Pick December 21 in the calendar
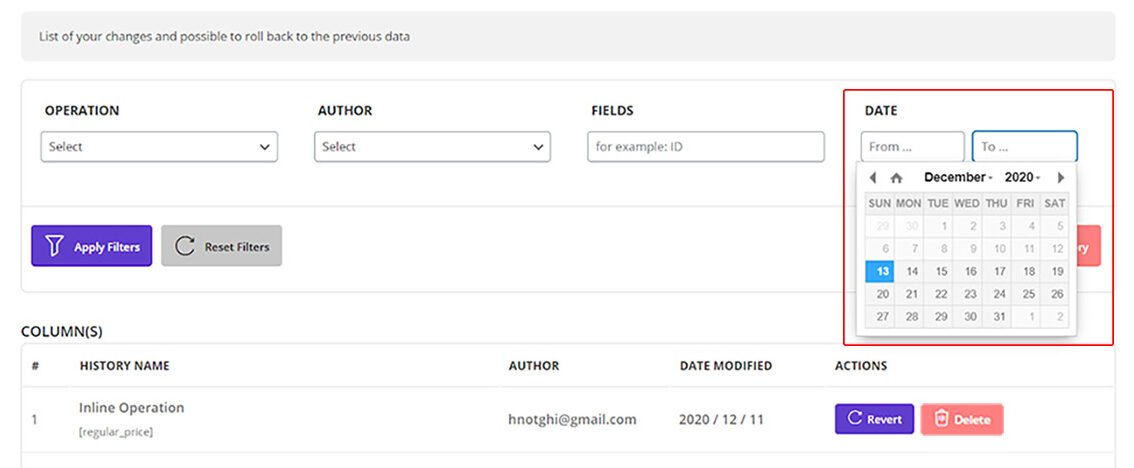 [x=911, y=294]
